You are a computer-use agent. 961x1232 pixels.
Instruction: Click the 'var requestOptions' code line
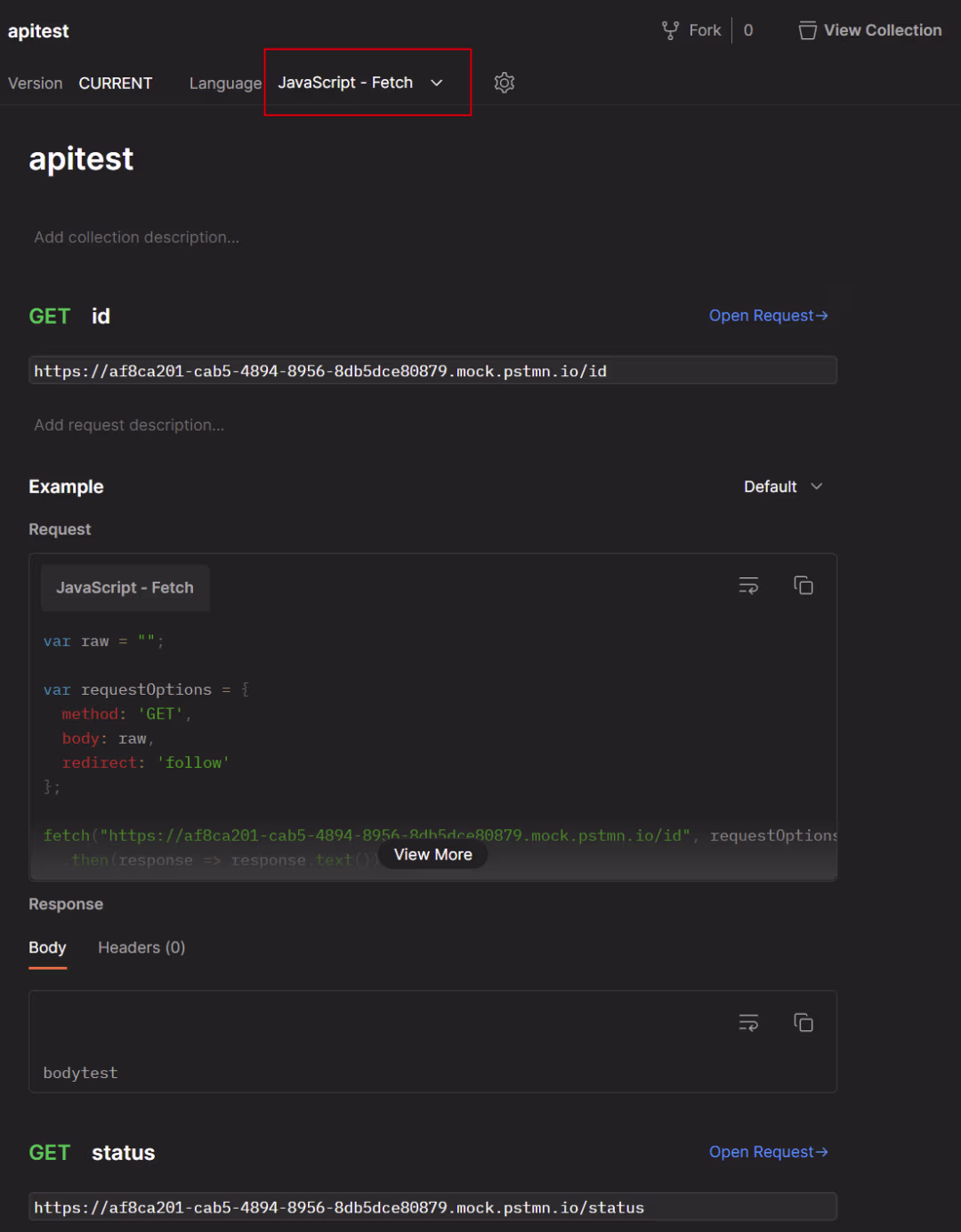(x=147, y=689)
